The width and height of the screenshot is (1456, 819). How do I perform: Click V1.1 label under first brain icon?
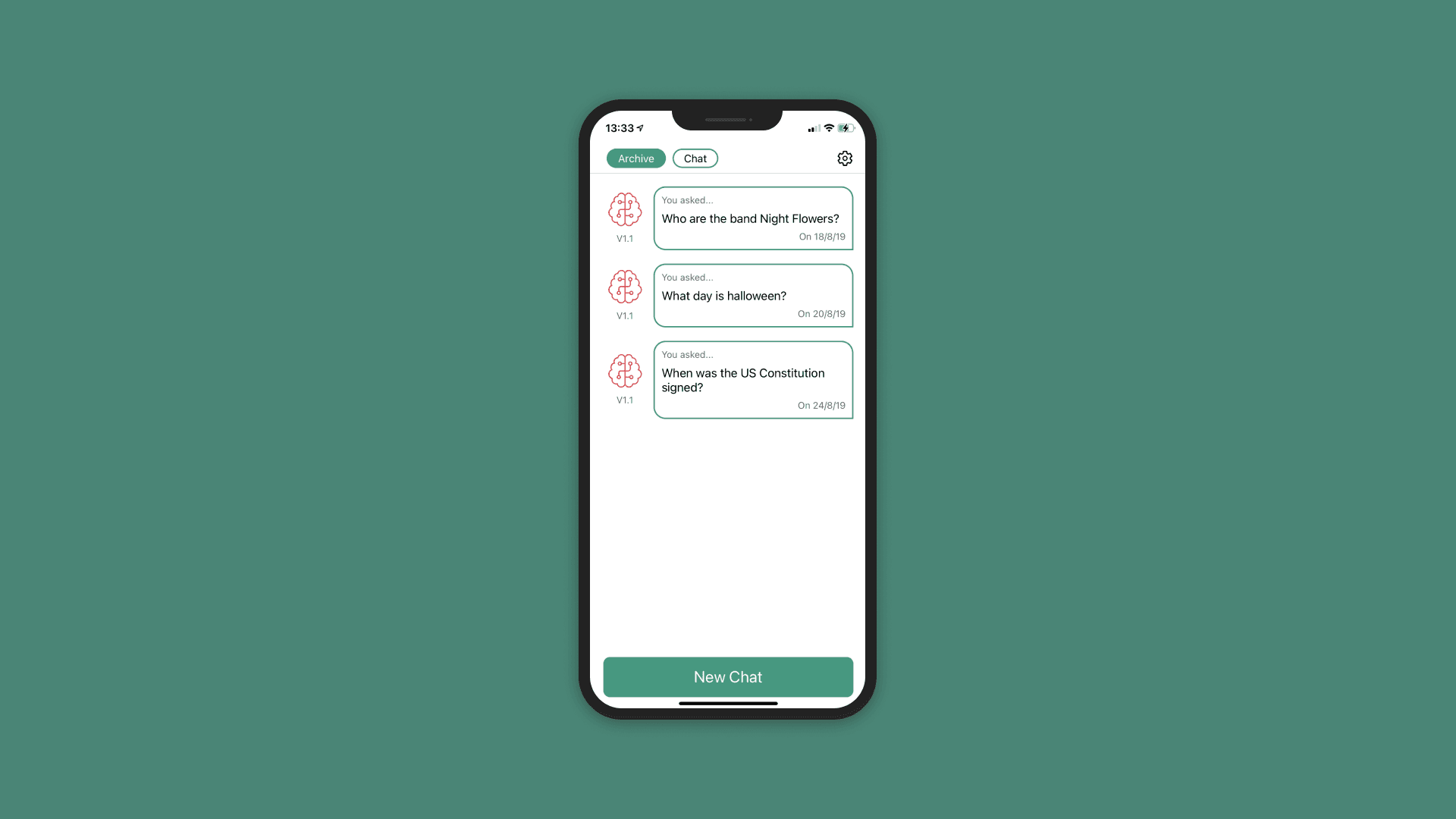[x=625, y=238]
